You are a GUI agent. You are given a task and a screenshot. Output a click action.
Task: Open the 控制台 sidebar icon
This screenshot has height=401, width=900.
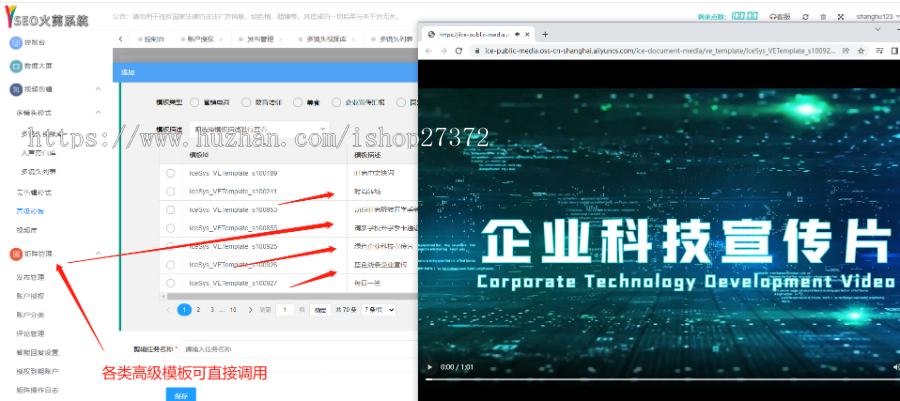pos(16,42)
